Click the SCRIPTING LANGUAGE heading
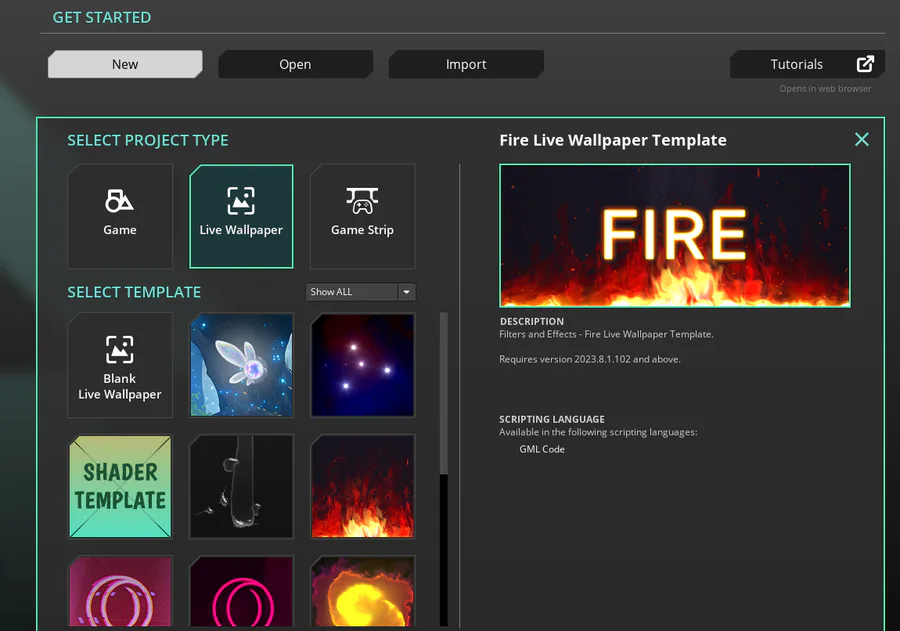The width and height of the screenshot is (900, 631). click(x=552, y=419)
